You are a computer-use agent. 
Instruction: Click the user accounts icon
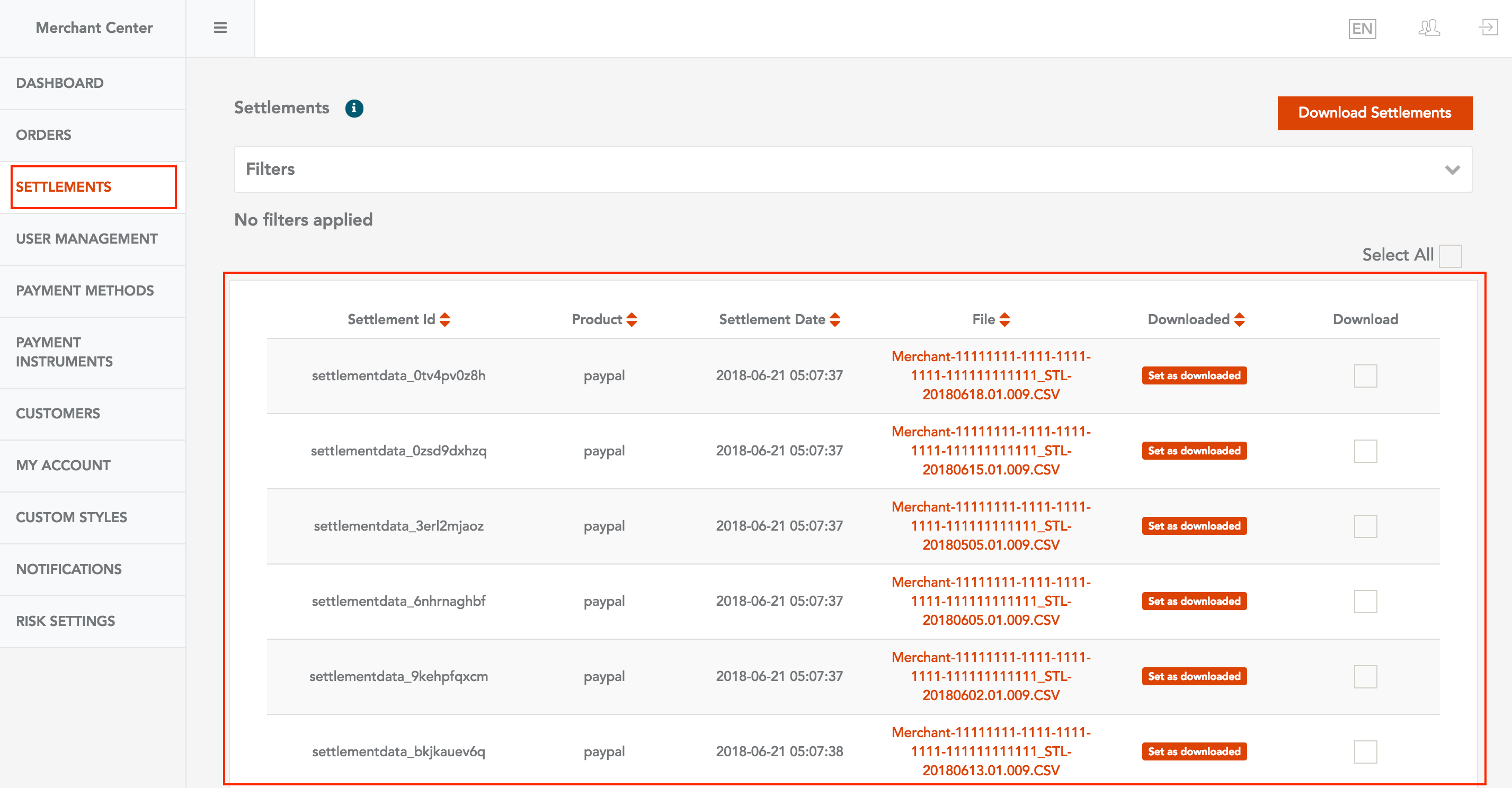pyautogui.click(x=1429, y=28)
